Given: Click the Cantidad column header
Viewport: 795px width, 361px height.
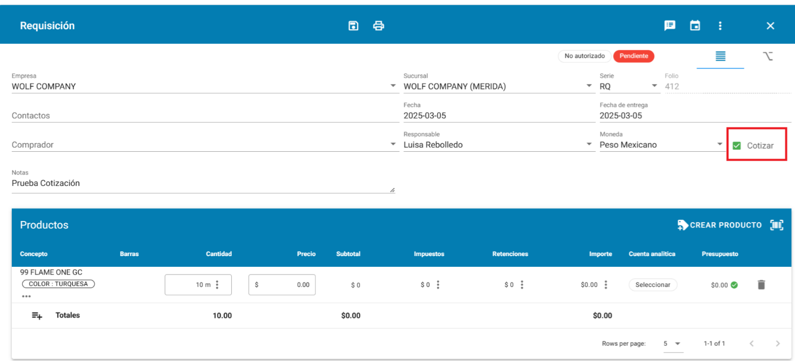Looking at the screenshot, I should pos(219,254).
